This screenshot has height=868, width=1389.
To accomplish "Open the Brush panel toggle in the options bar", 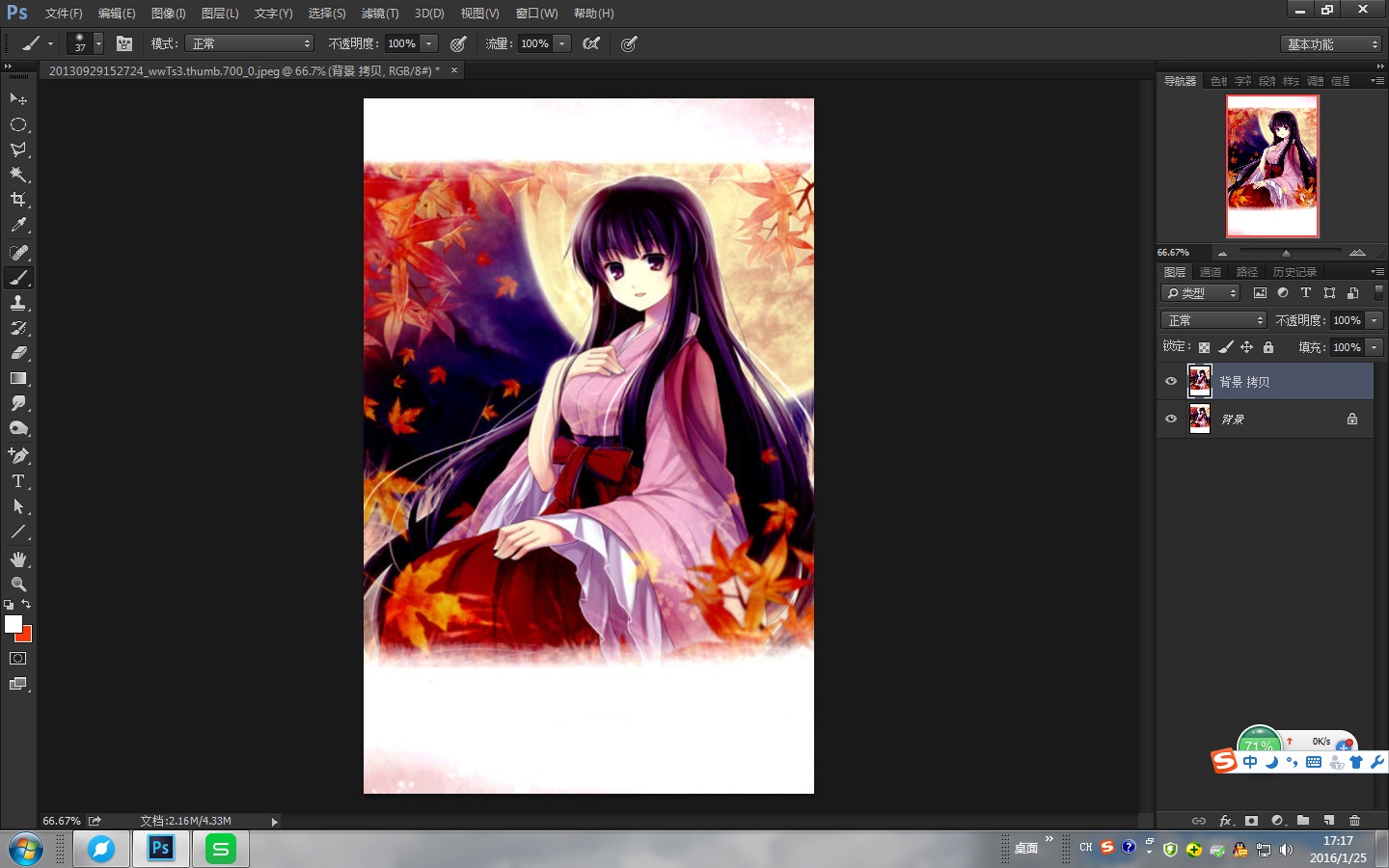I will [x=124, y=43].
